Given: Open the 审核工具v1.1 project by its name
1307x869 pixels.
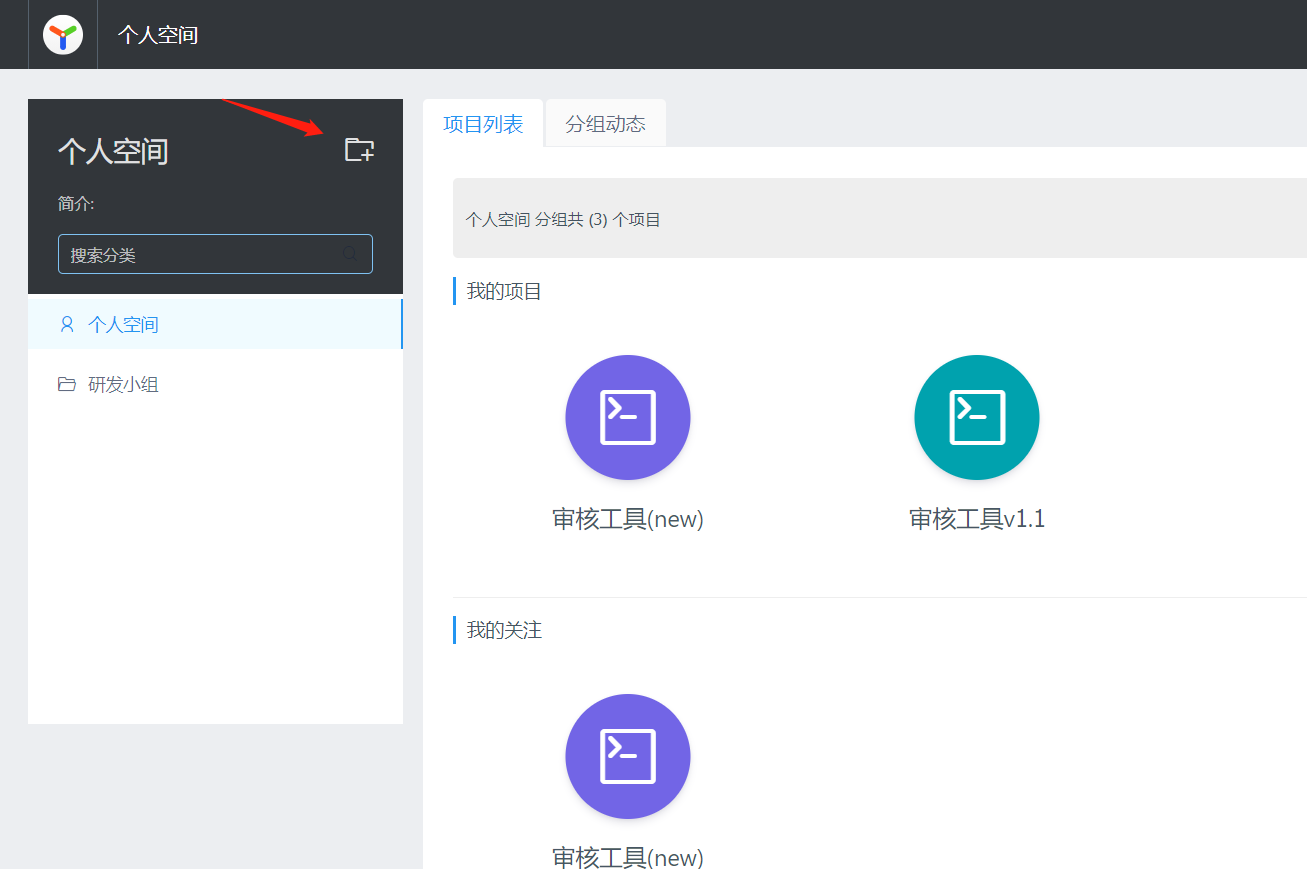Looking at the screenshot, I should (976, 518).
